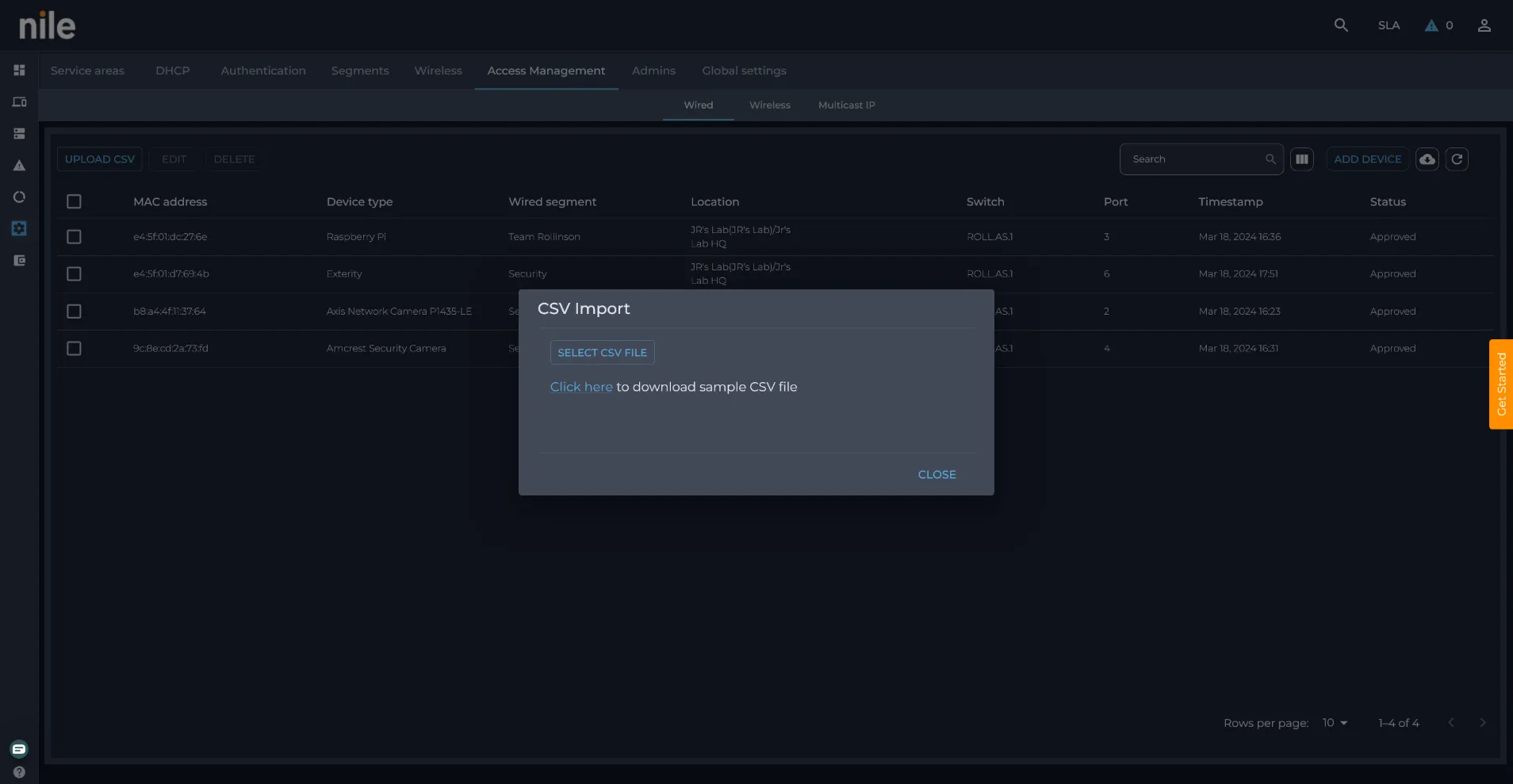This screenshot has width=1513, height=784.
Task: Click the SELECT CSV FILE button
Action: (602, 353)
